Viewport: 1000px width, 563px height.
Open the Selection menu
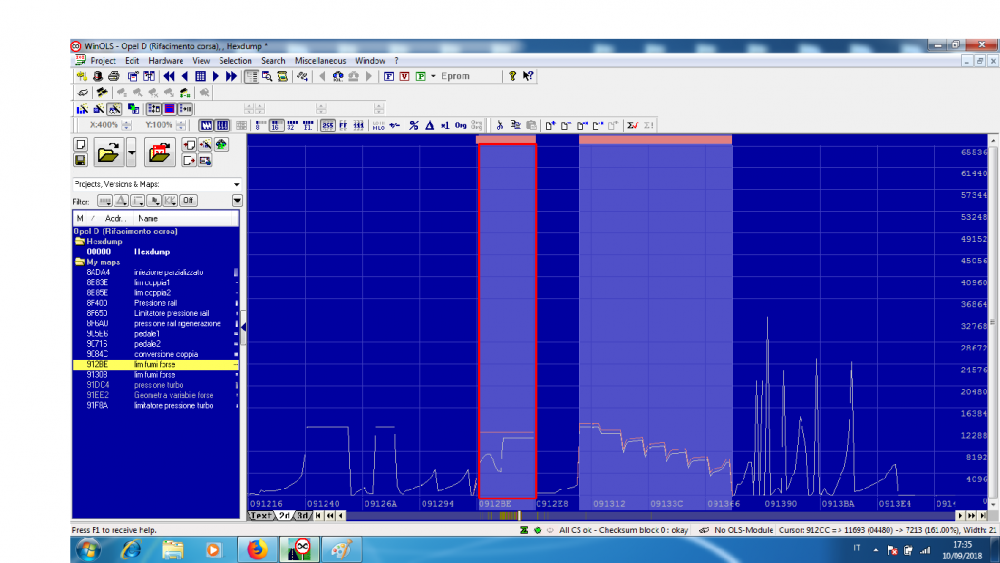click(x=235, y=61)
